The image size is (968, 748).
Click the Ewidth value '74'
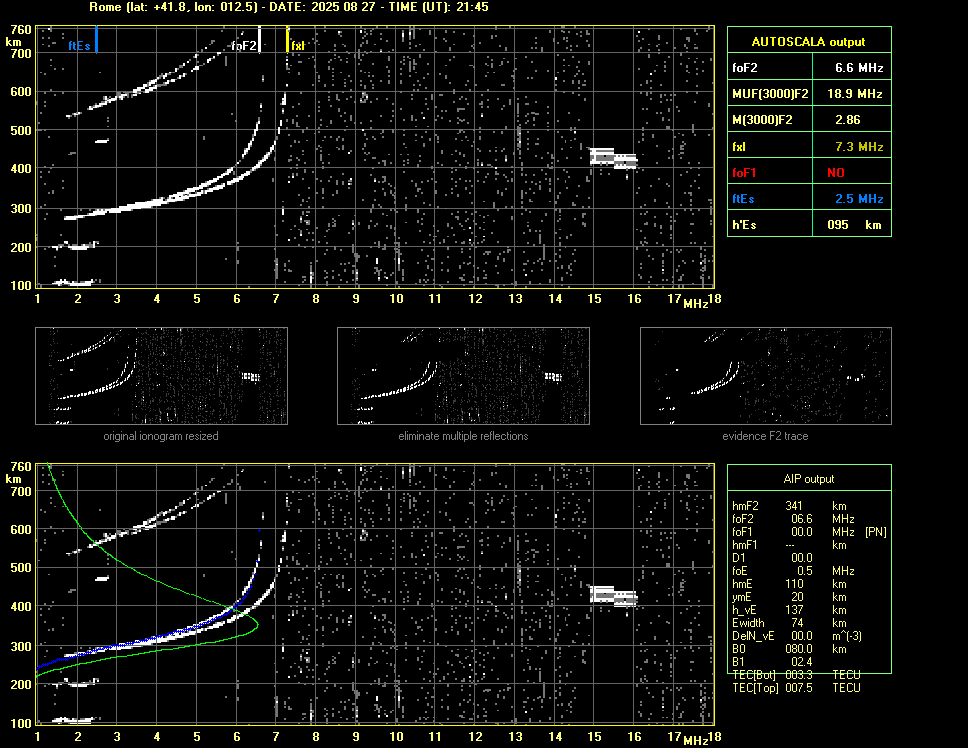pyautogui.click(x=797, y=623)
